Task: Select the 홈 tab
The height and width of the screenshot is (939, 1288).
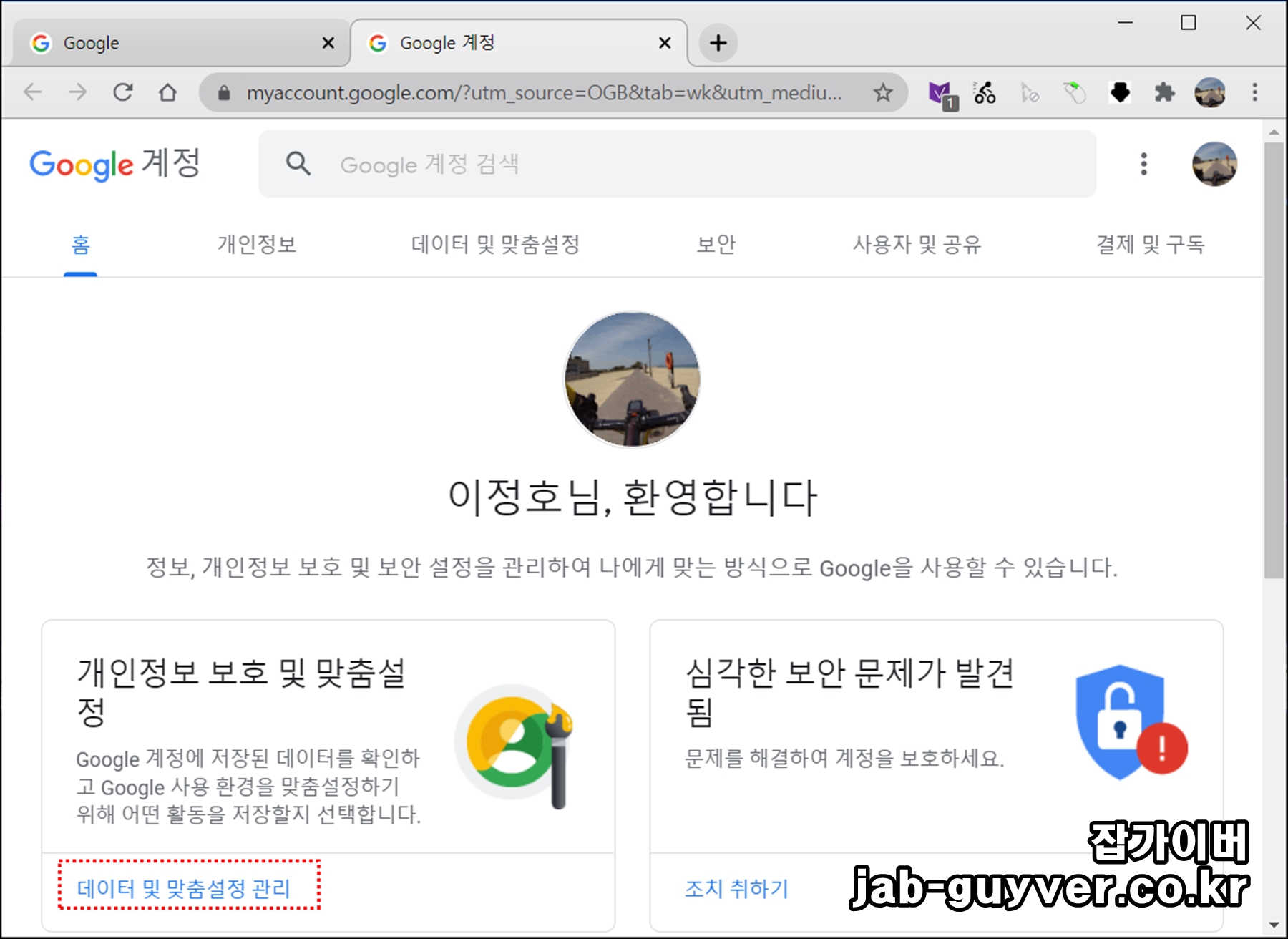Action: [x=81, y=245]
